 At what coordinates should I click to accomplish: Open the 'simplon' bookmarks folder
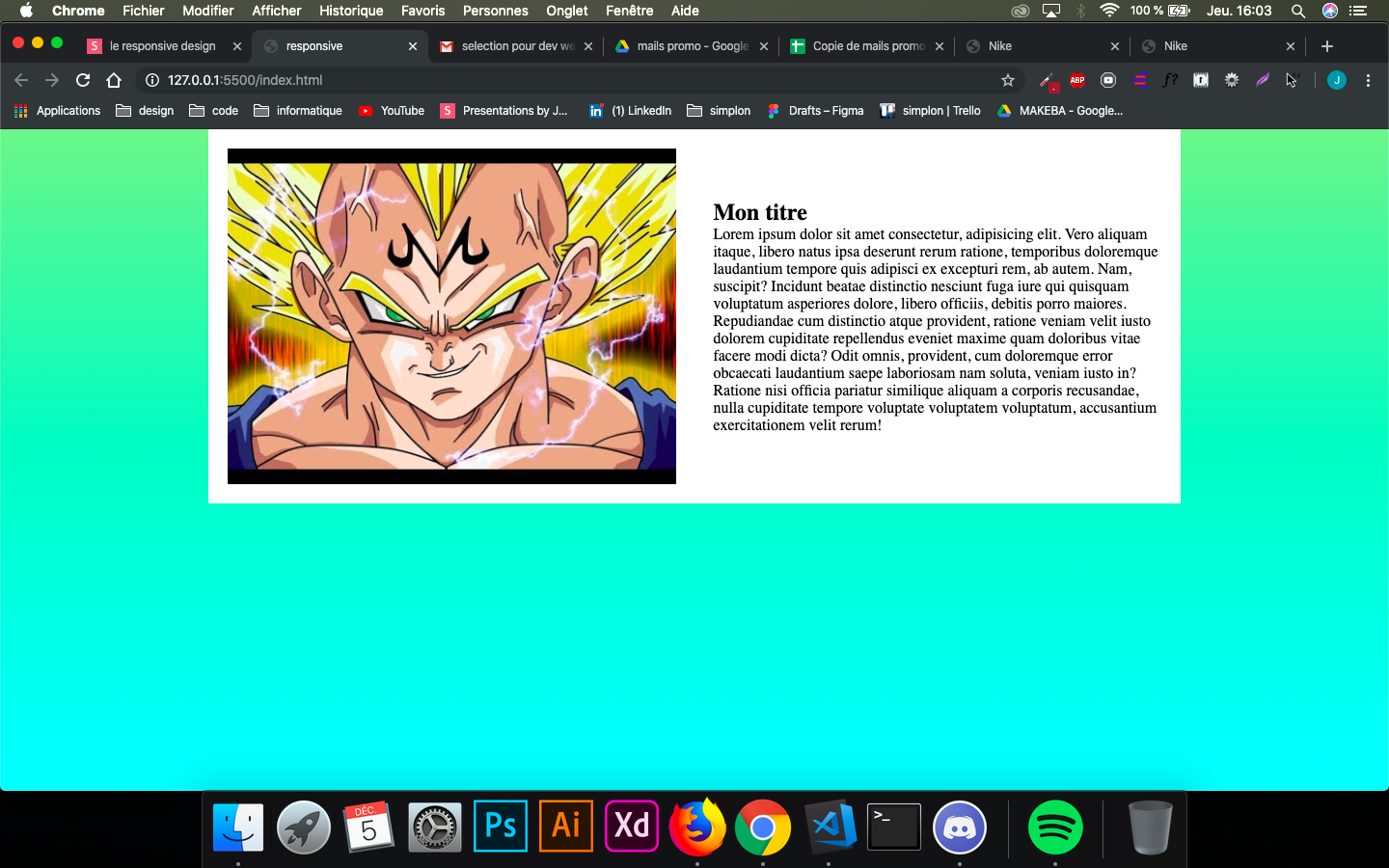719,111
